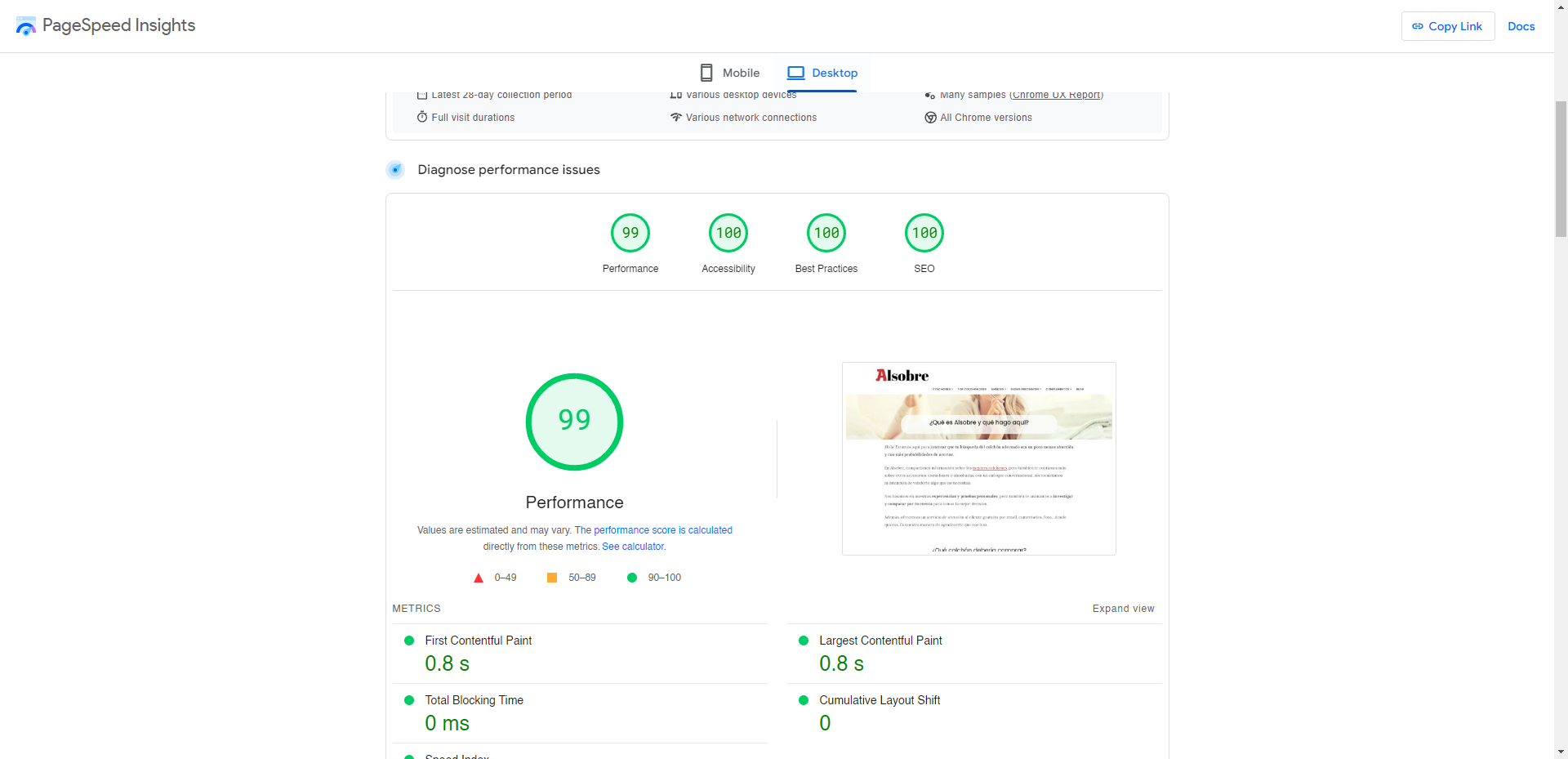Click the green circle 90–100 legend icon
This screenshot has width=1568, height=759.
(x=632, y=578)
